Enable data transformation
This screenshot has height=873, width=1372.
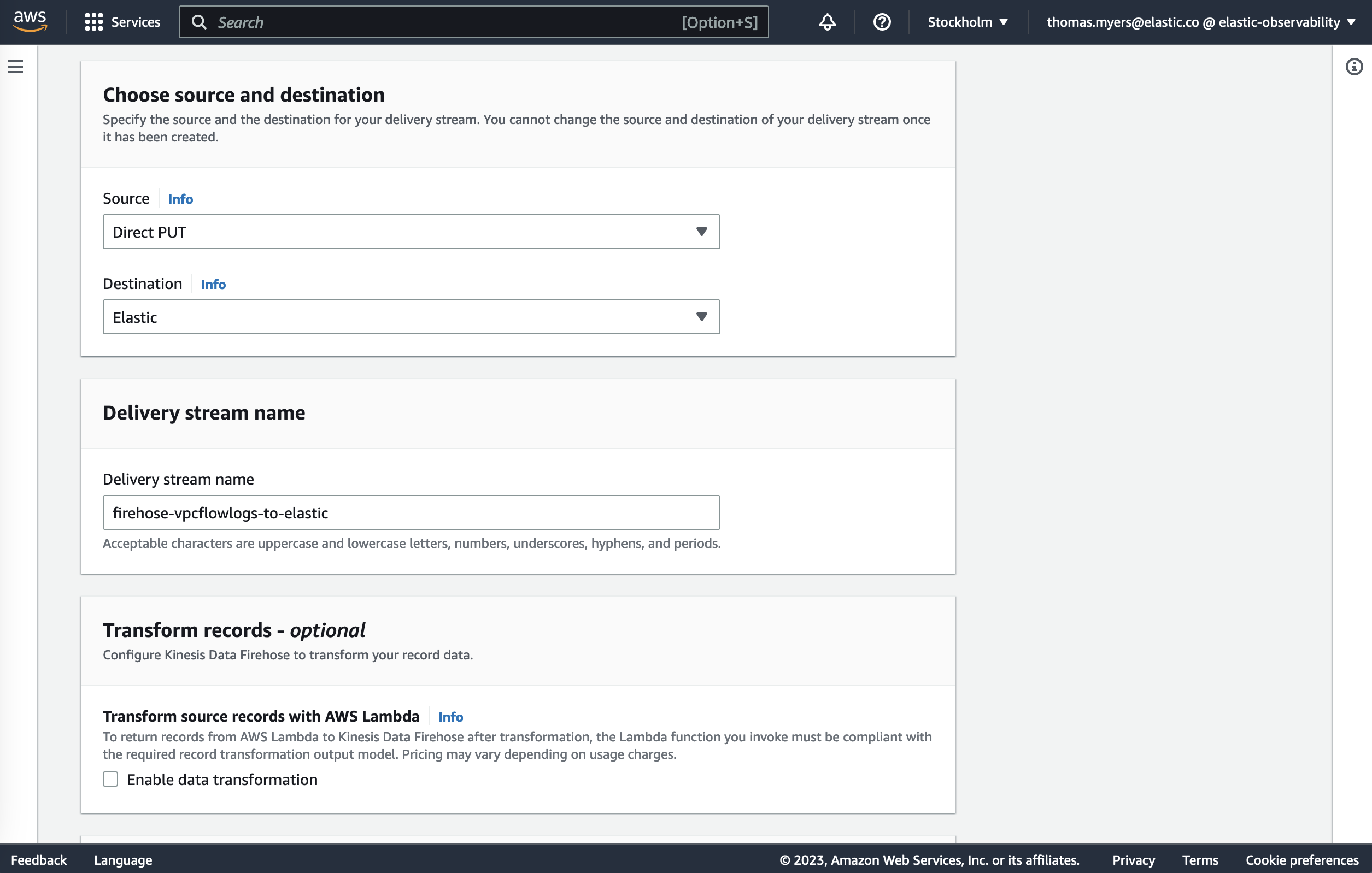[110, 779]
